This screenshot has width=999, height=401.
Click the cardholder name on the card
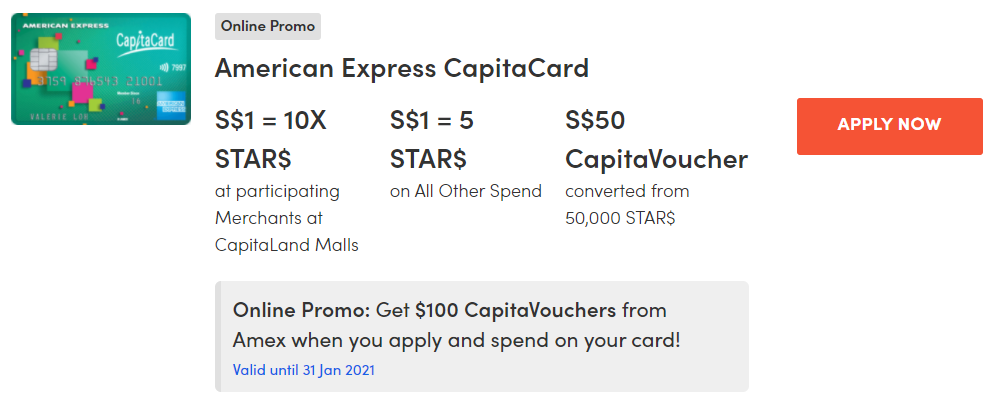pos(40,117)
